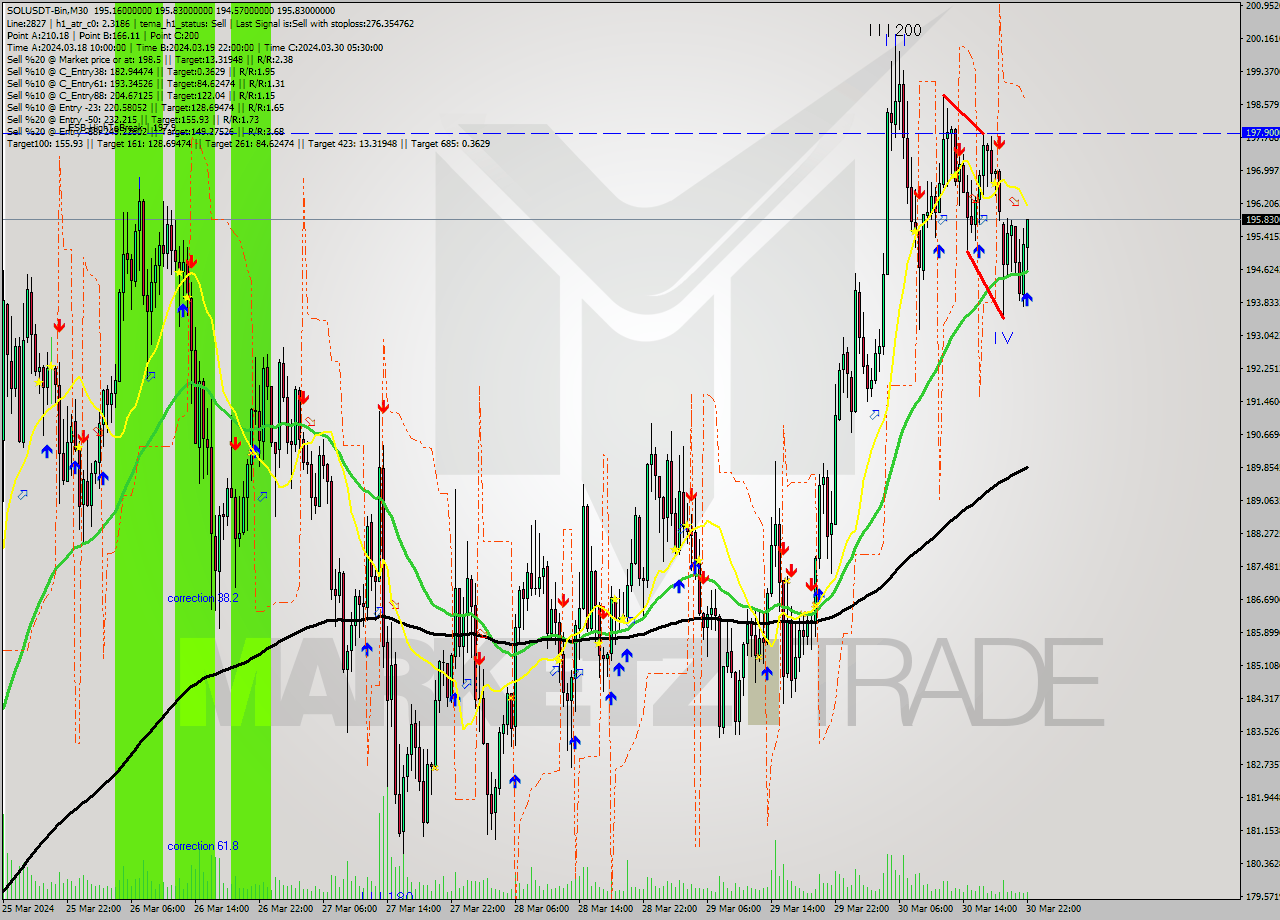This screenshot has height=920, width=1280.
Task: Click the '28 Mar 06:00' time label
Action: click(x=542, y=909)
